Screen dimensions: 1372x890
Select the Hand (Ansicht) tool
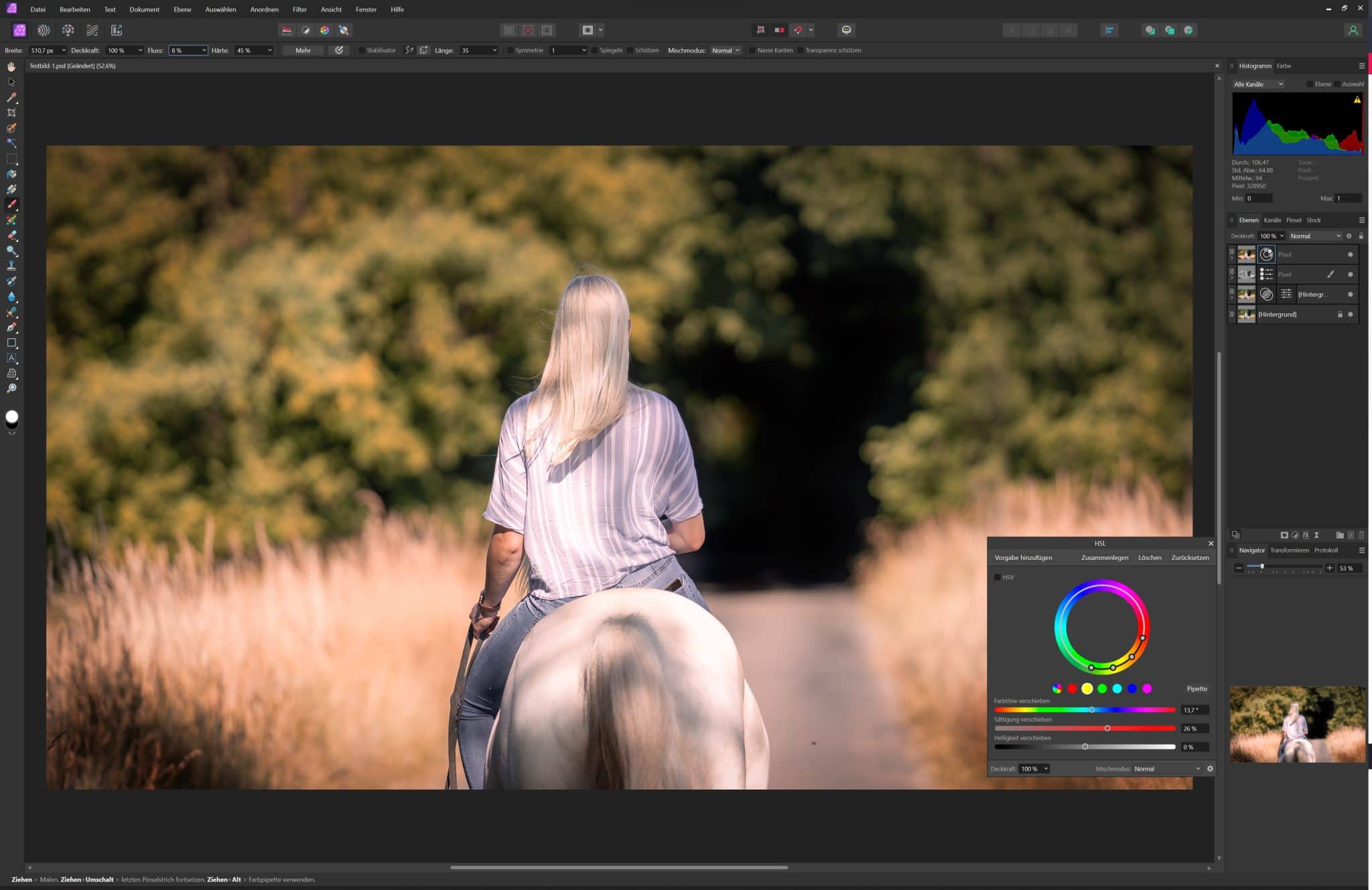click(11, 66)
